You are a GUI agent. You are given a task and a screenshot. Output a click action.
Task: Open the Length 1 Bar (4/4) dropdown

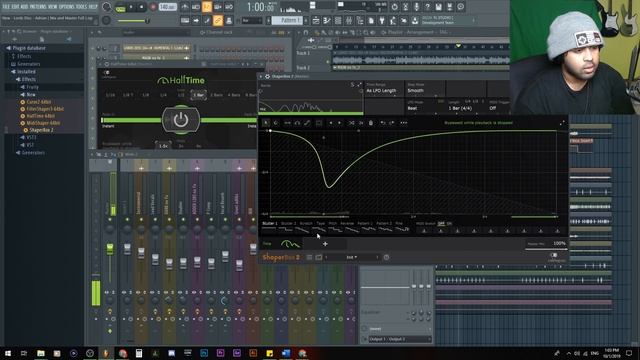pyautogui.click(x=465, y=108)
